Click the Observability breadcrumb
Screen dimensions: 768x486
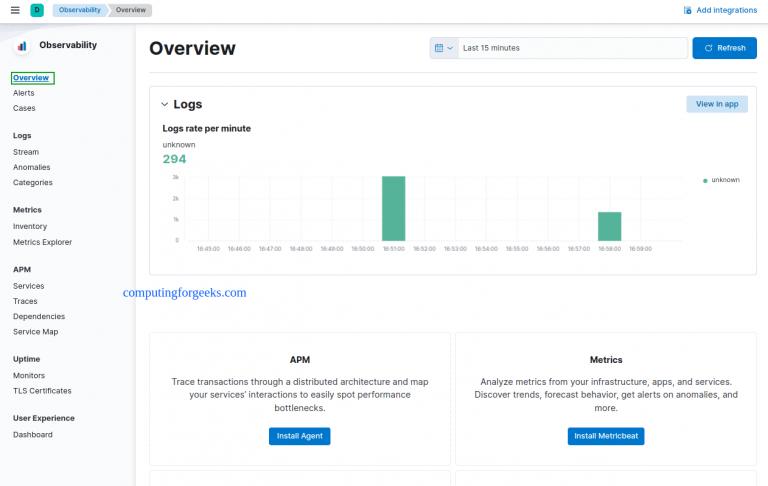[79, 10]
